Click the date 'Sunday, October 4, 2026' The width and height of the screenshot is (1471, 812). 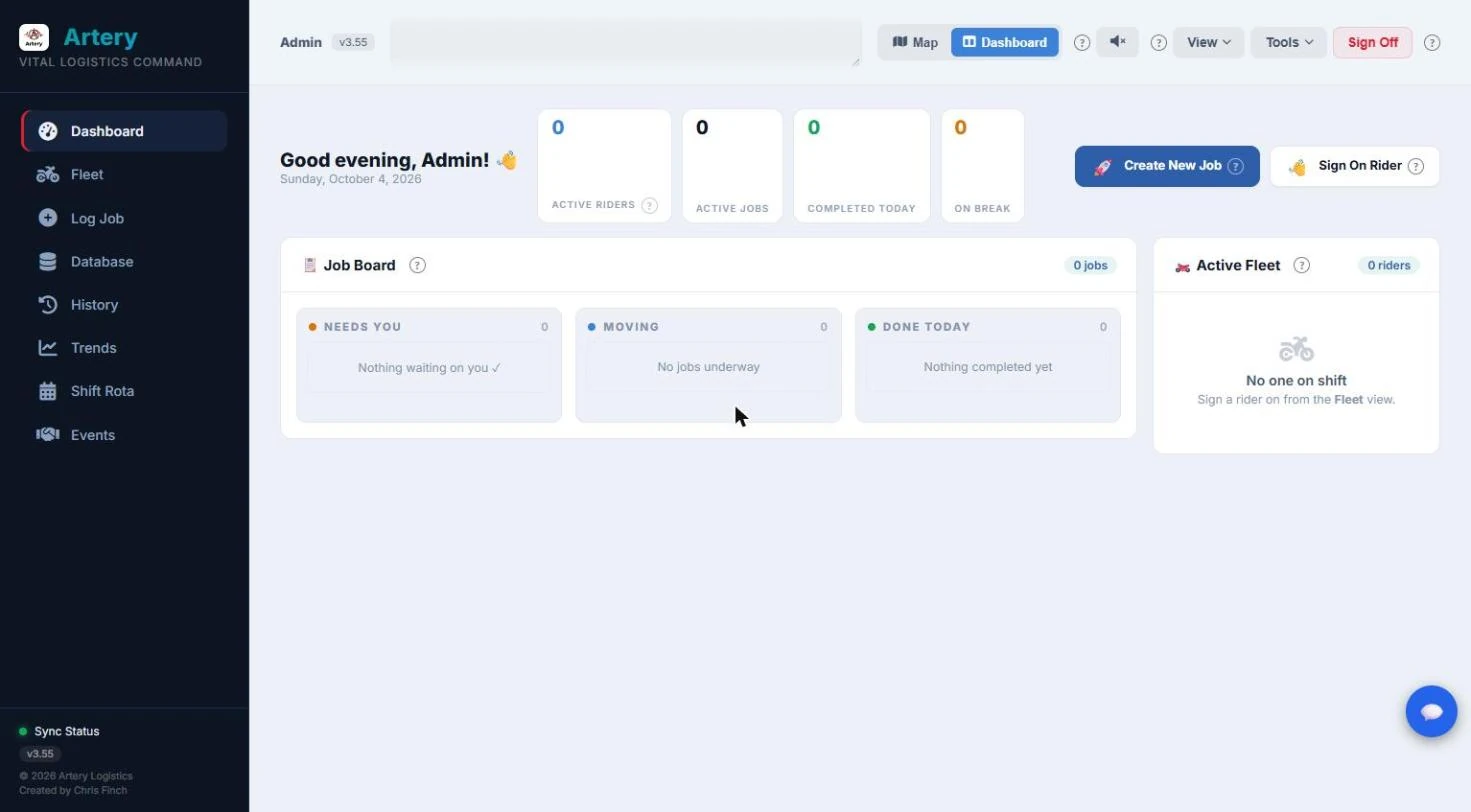(x=351, y=179)
